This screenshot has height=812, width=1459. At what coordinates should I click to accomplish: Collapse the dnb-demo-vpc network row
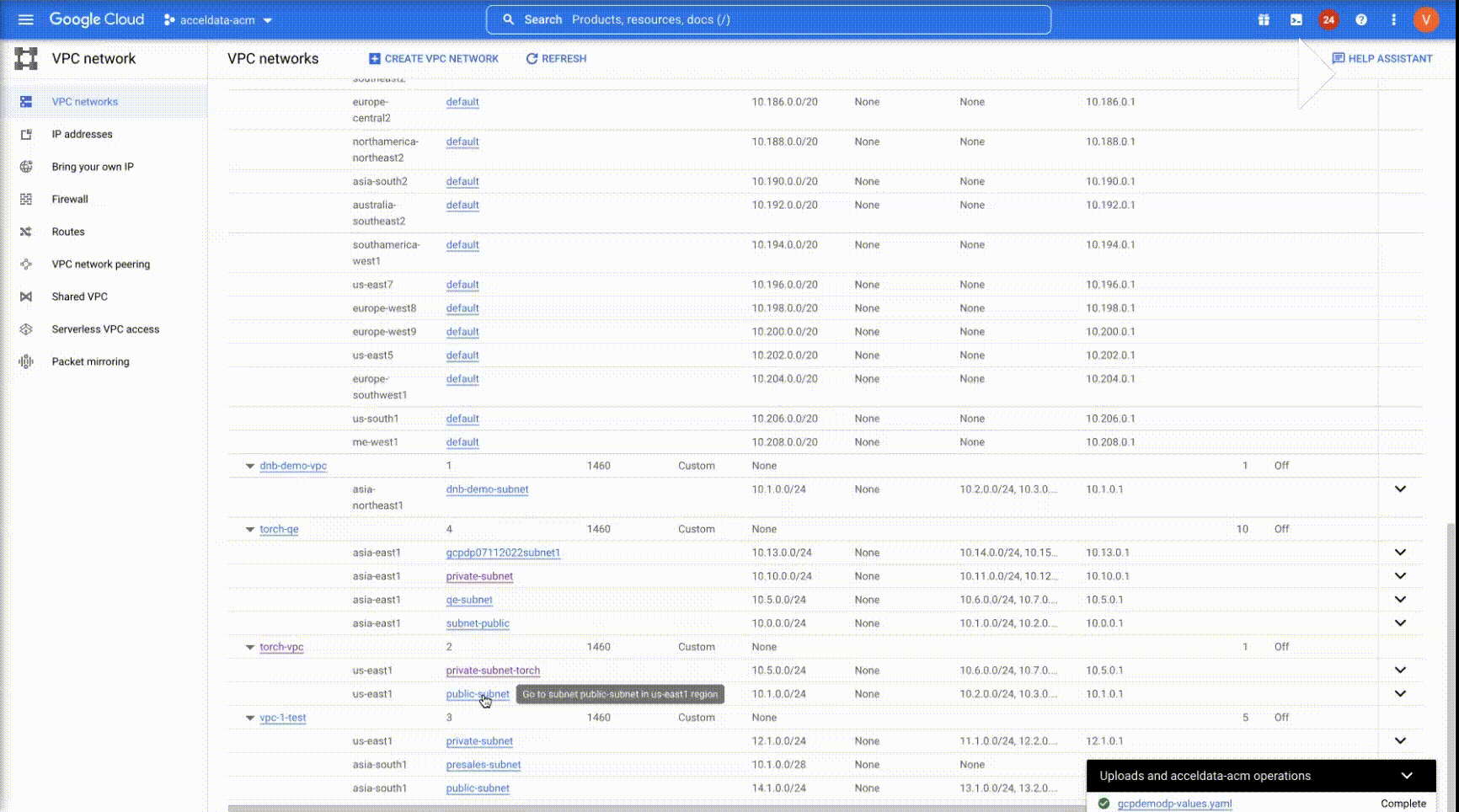(x=249, y=466)
